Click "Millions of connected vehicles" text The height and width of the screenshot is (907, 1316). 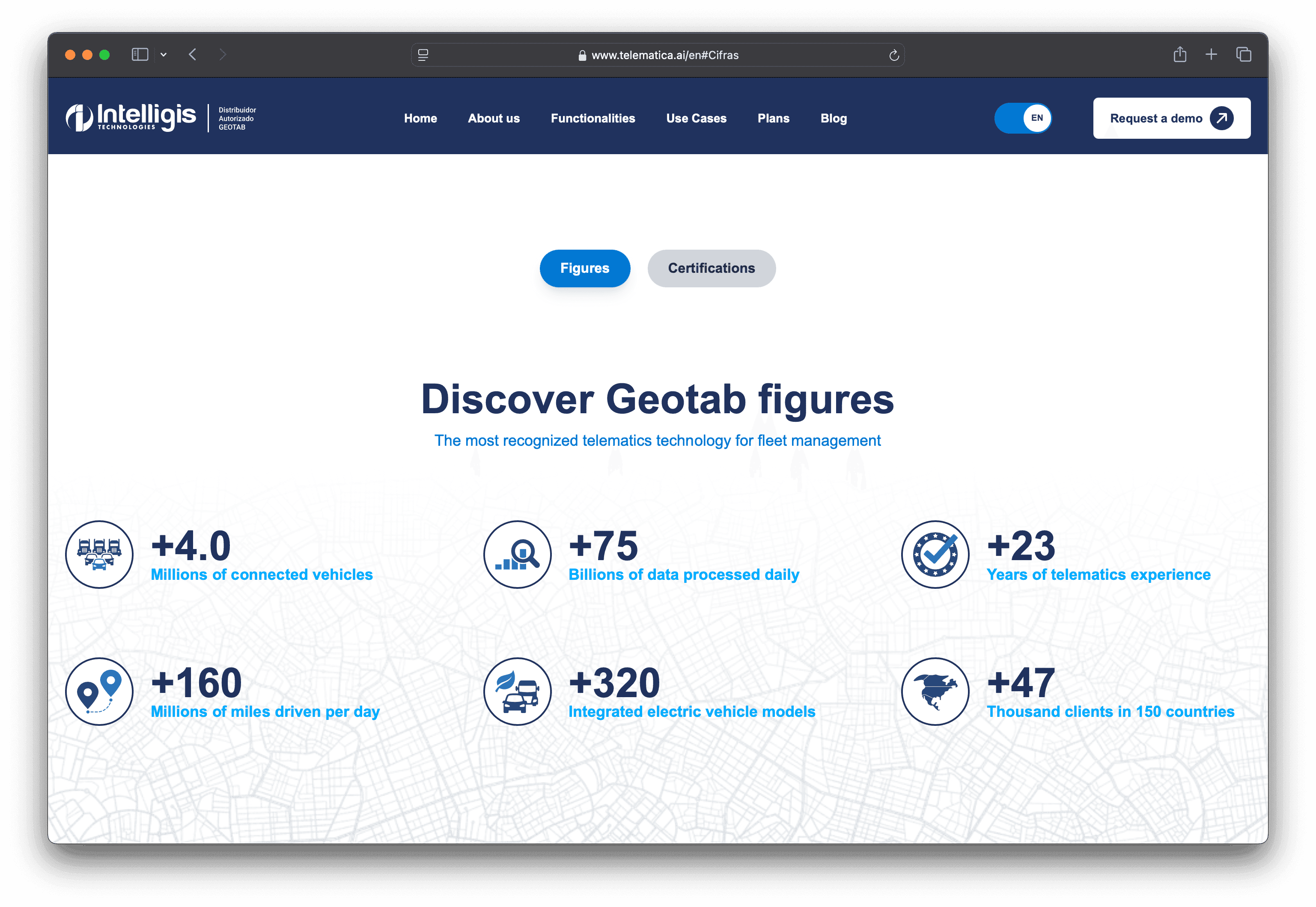pyautogui.click(x=262, y=575)
